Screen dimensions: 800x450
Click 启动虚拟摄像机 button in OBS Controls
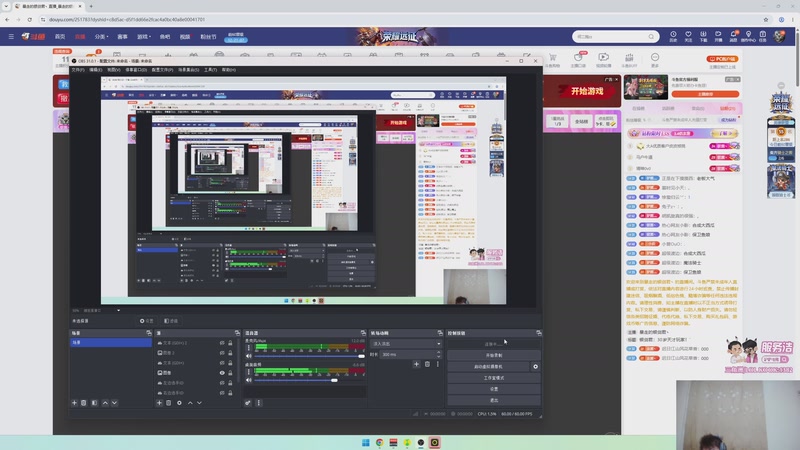488,366
